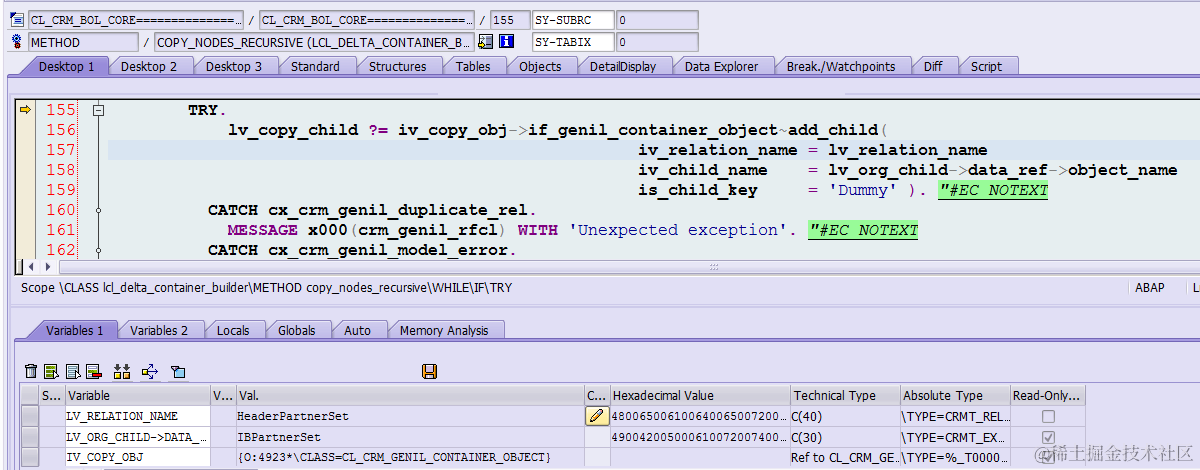Toggle read-only checkbox for LV_RELATION_NAME
1200x470 pixels.
click(1048, 416)
